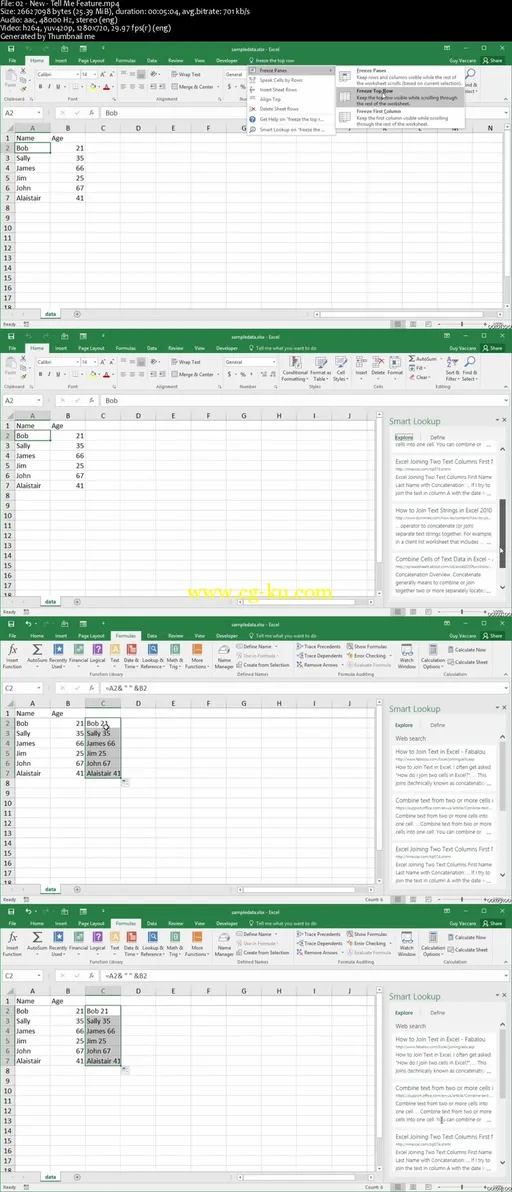
Task: Open Date & Time functions where pointer hovers C2
Action: [x=131, y=656]
